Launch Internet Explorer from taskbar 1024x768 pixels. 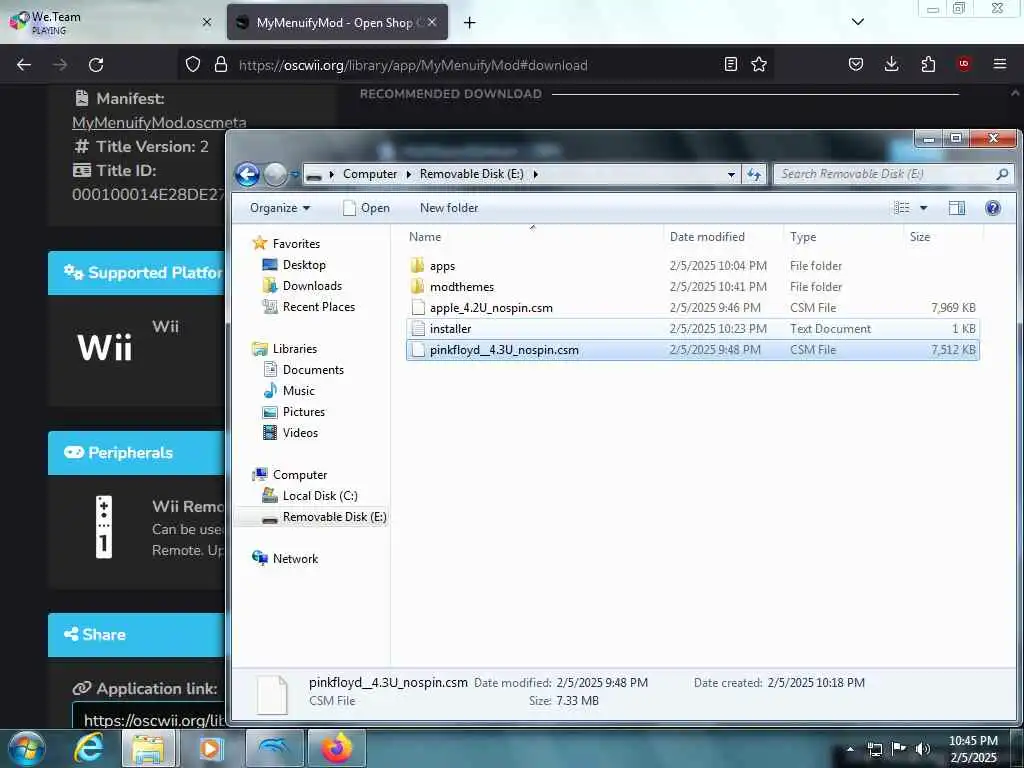coord(88,748)
